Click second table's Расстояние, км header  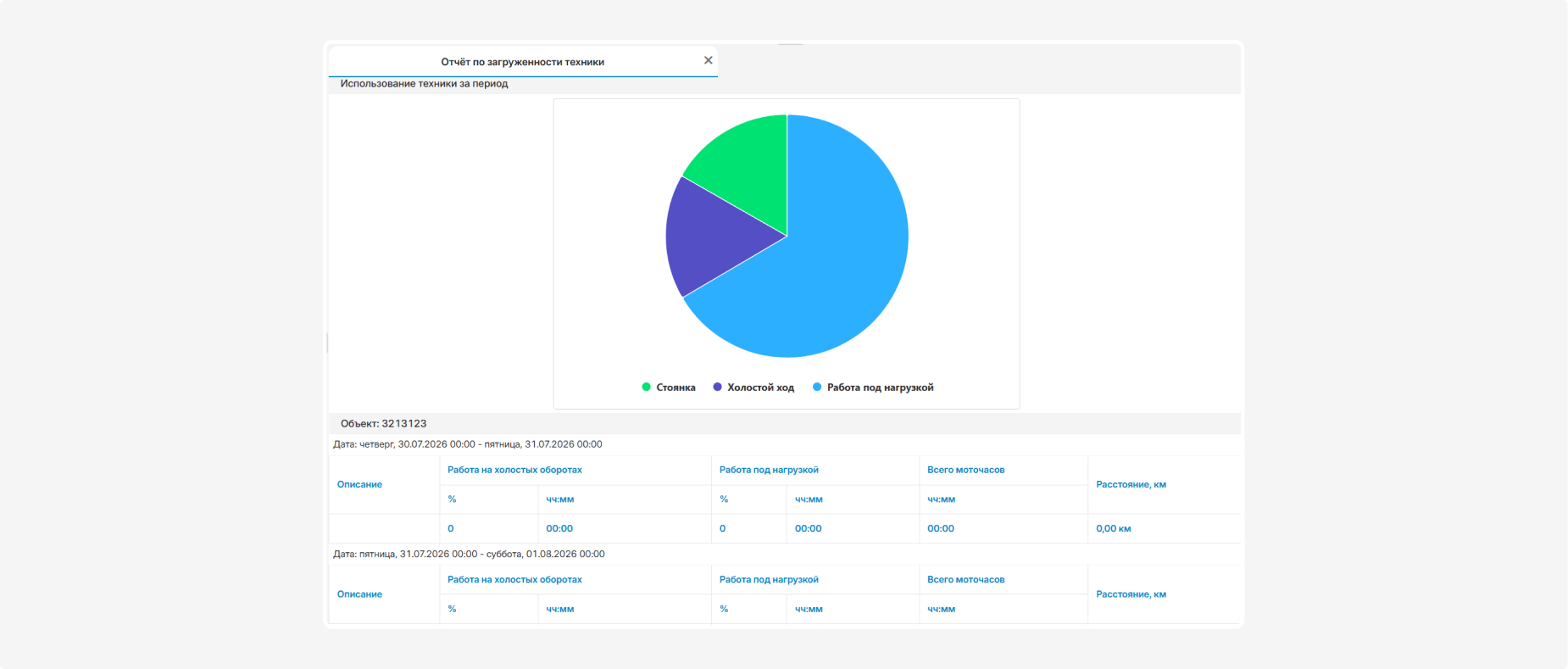pos(1131,594)
